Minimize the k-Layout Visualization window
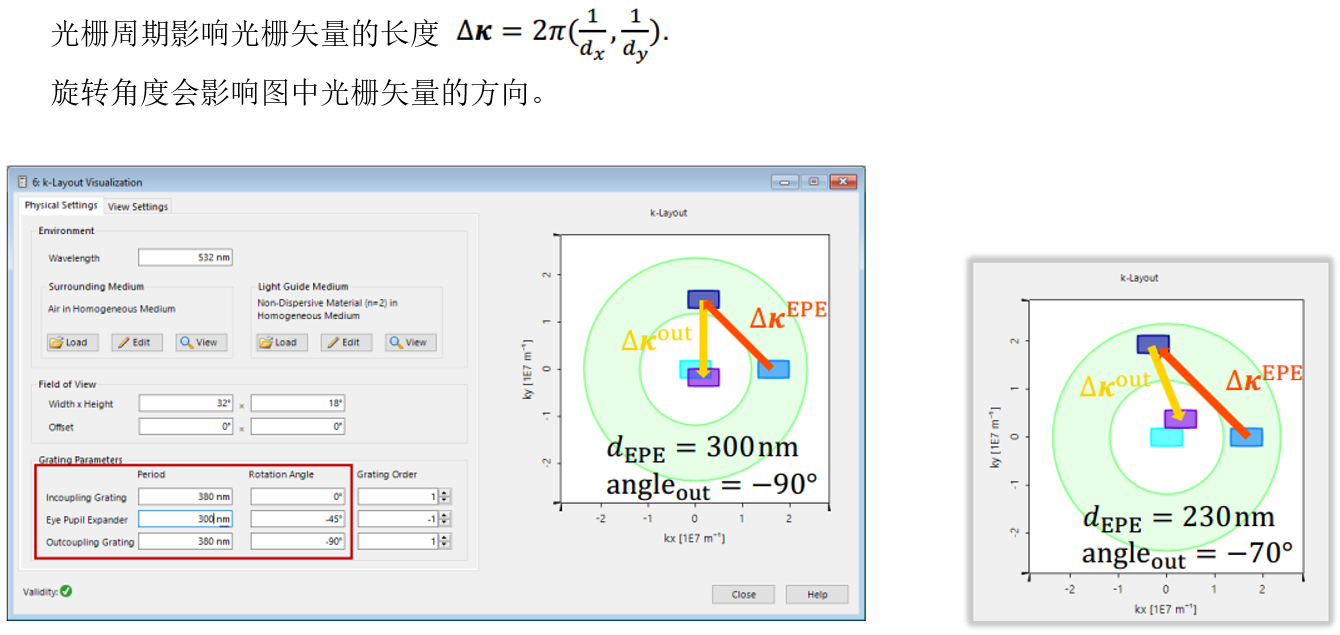Image resolution: width=1340 pixels, height=635 pixels. (785, 181)
